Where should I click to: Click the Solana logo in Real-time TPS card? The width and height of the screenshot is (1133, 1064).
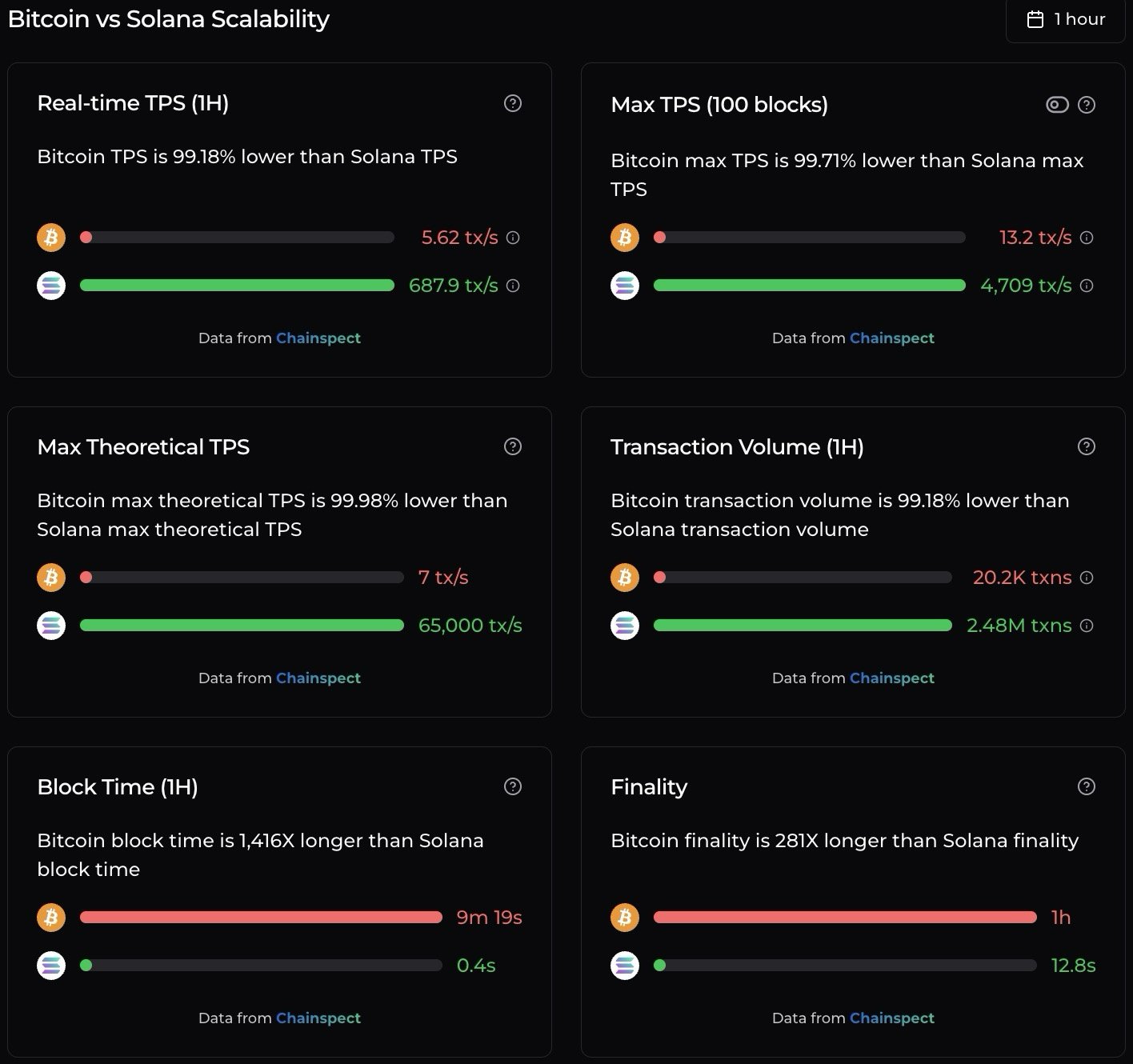[x=51, y=285]
